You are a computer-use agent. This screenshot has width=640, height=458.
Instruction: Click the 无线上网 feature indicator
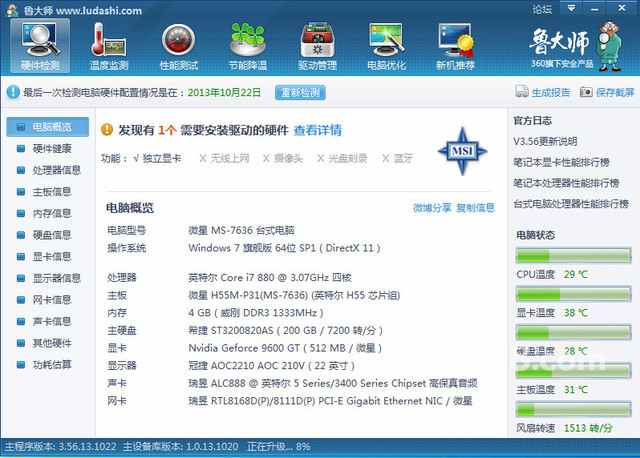point(224,158)
